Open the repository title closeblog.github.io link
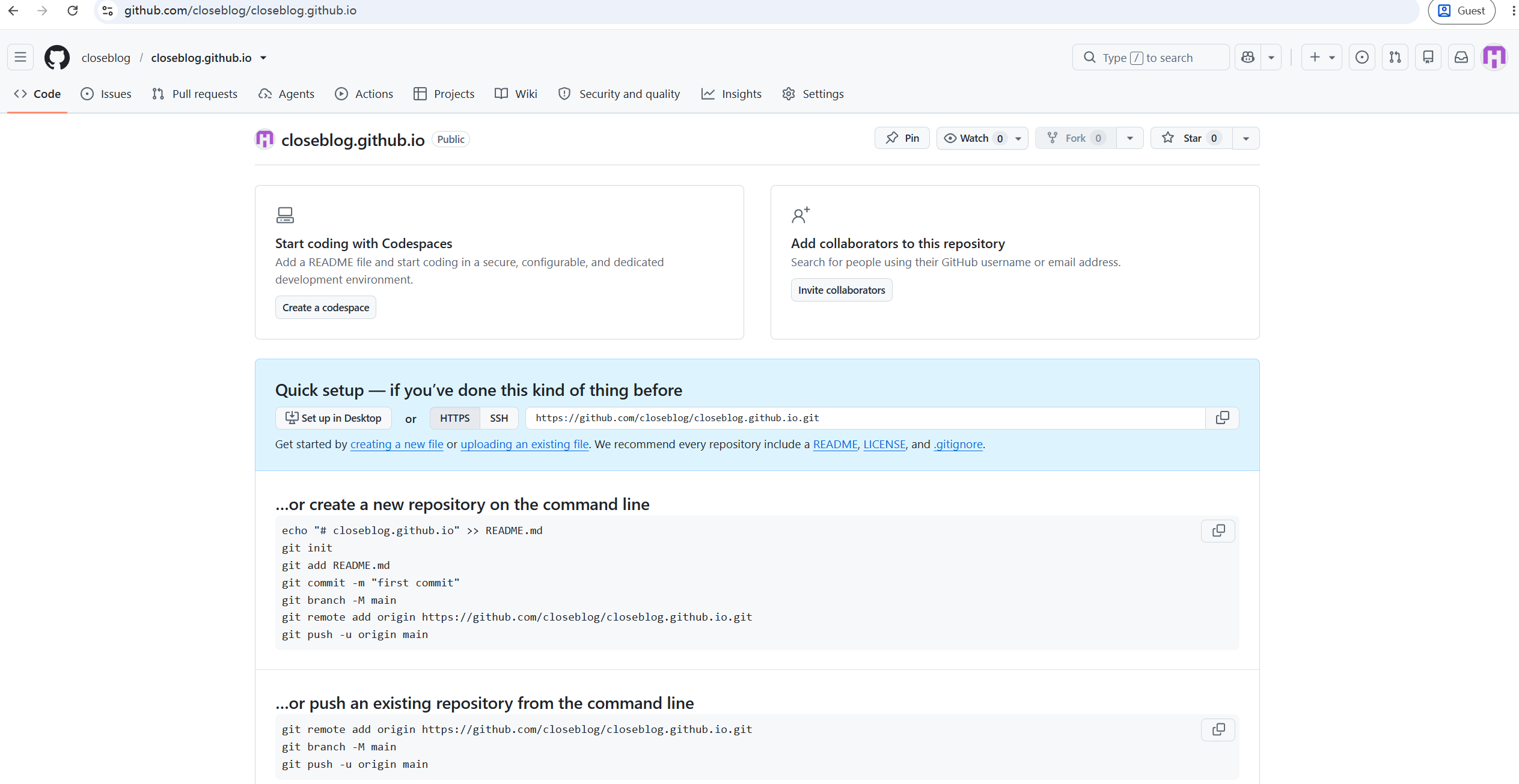Screen dimensions: 1519x784 [353, 140]
